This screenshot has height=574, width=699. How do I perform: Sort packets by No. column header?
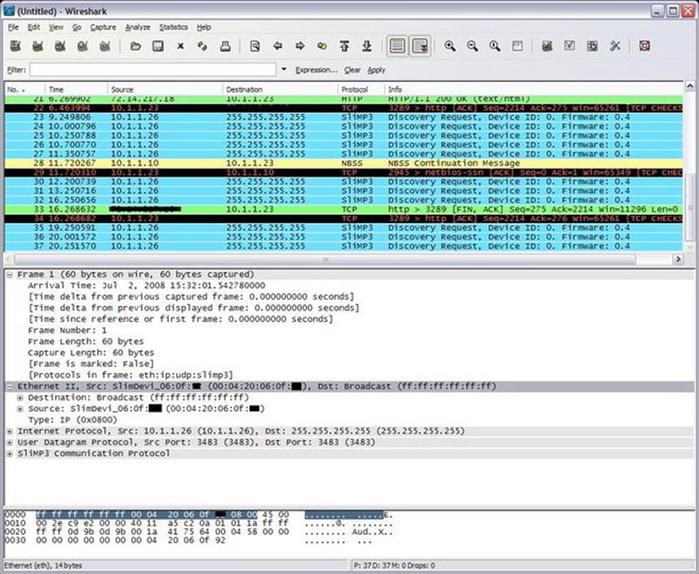pyautogui.click(x=25, y=90)
